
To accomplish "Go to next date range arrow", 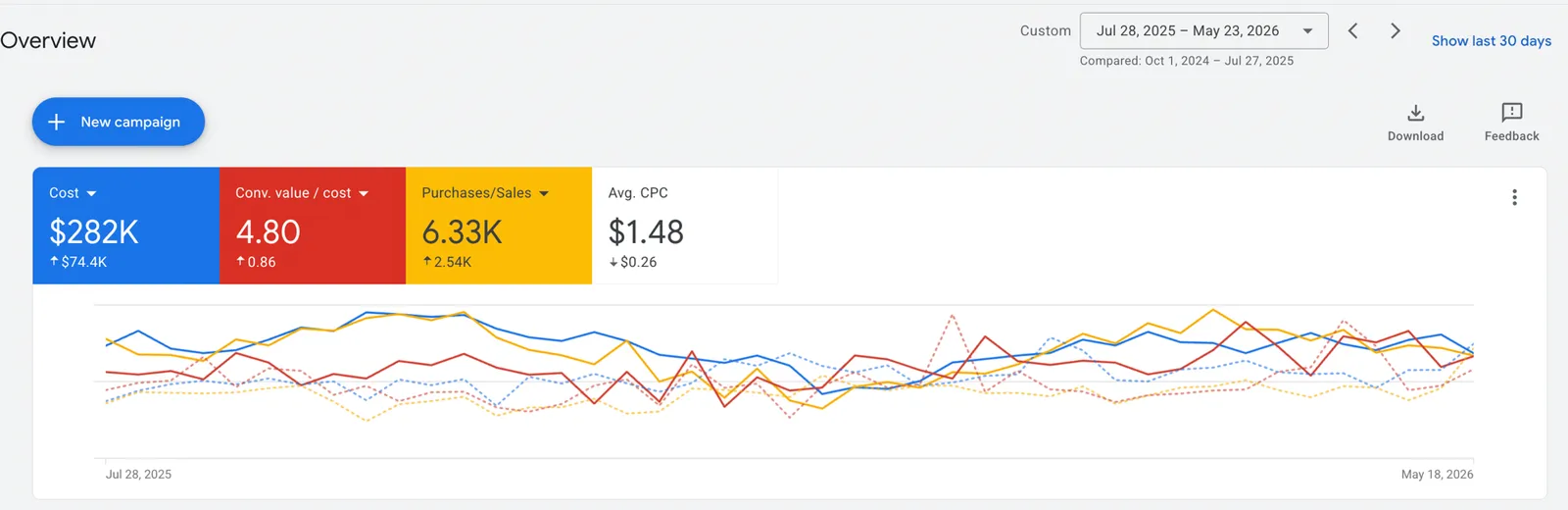I will 1395,30.
